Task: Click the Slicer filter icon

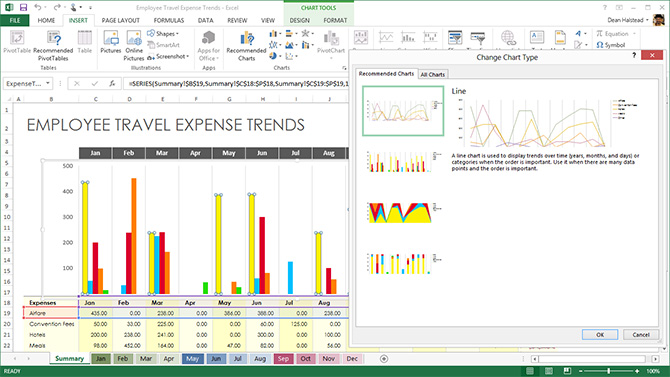Action: click(455, 38)
